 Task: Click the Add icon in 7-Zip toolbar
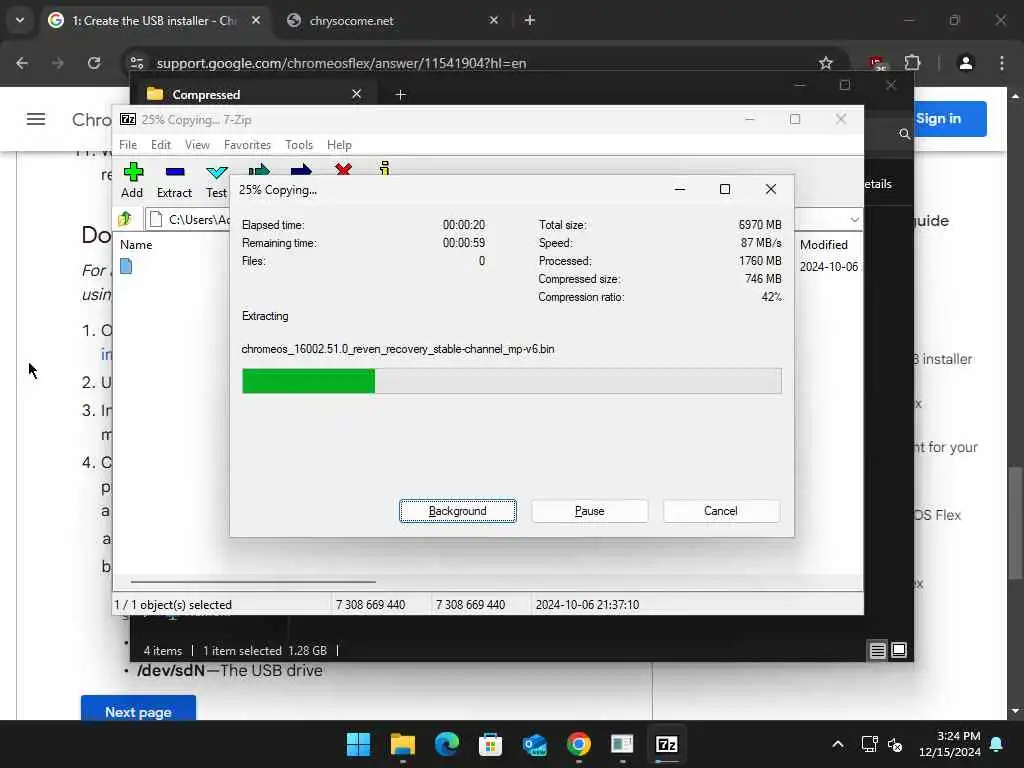click(133, 172)
